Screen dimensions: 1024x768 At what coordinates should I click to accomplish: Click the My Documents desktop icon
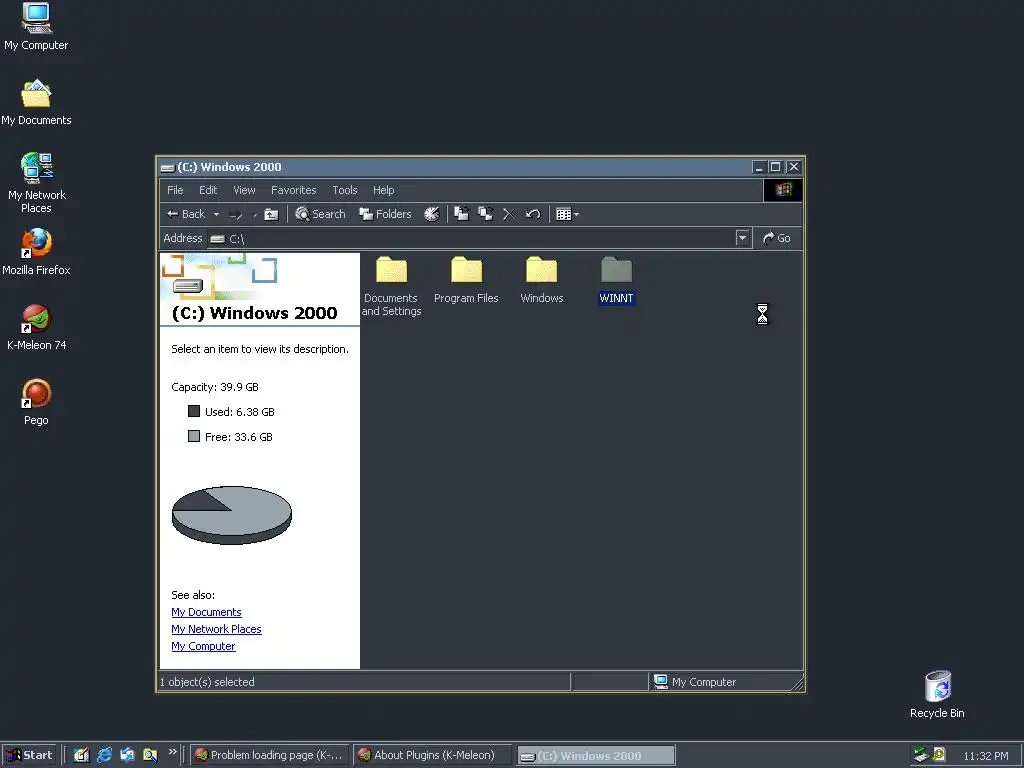tap(36, 103)
